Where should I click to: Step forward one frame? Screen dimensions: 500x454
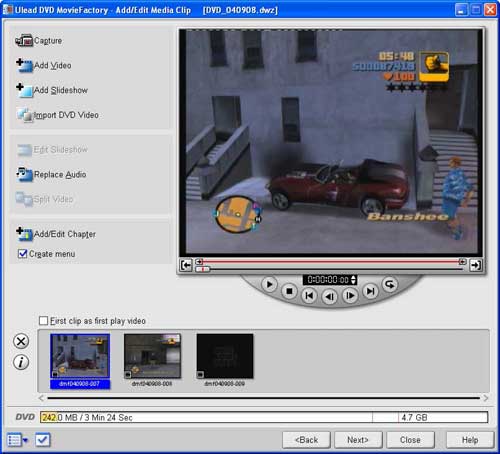tap(350, 296)
